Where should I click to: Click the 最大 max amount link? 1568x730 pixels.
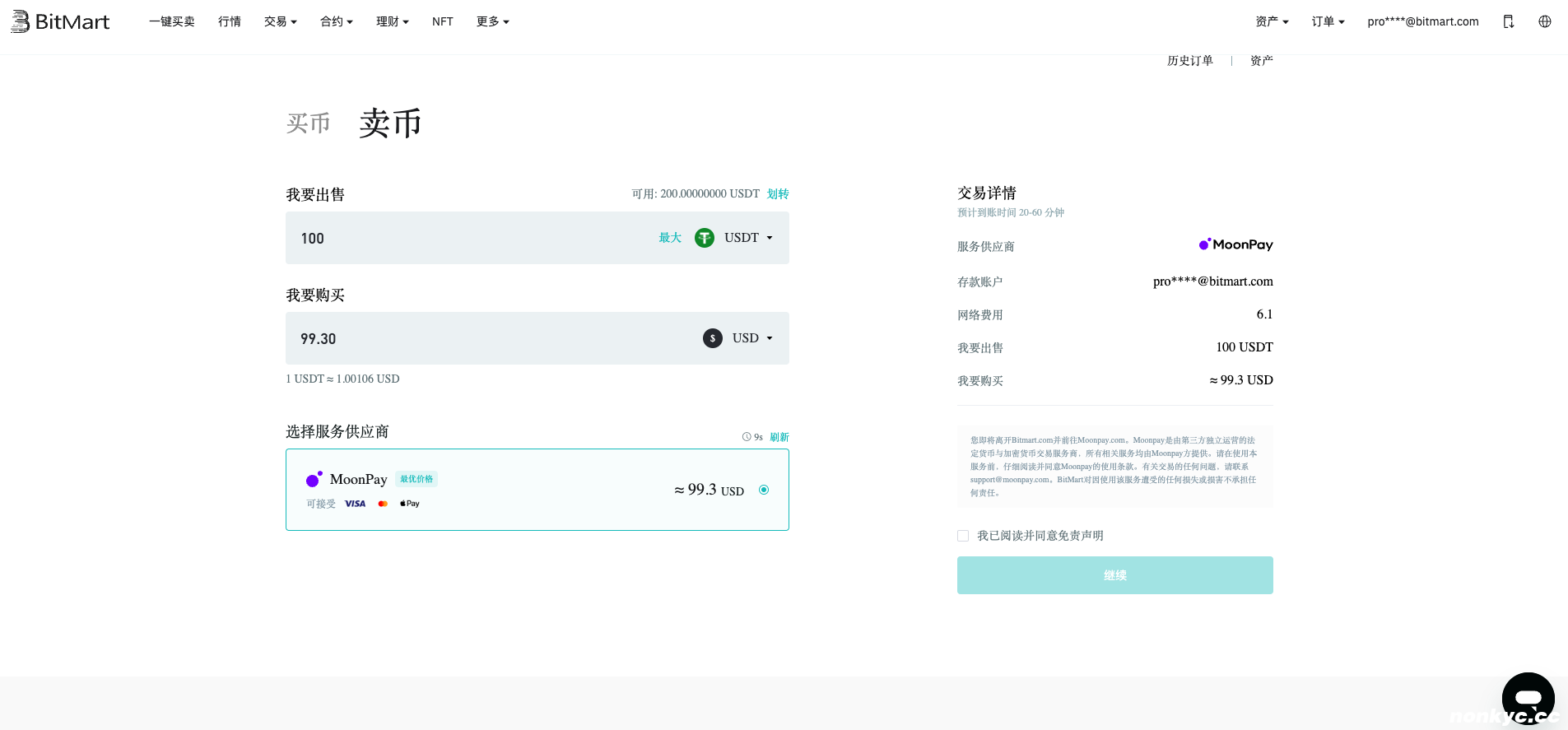tap(670, 238)
